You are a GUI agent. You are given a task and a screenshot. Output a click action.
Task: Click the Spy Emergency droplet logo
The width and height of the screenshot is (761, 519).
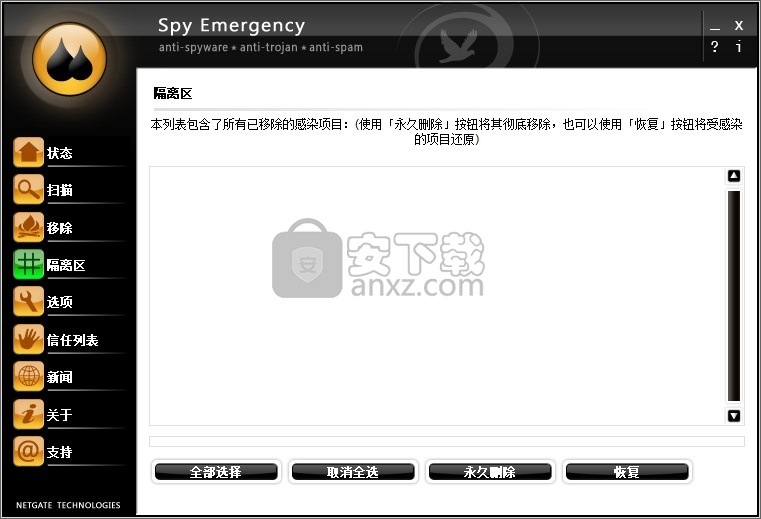click(x=69, y=59)
